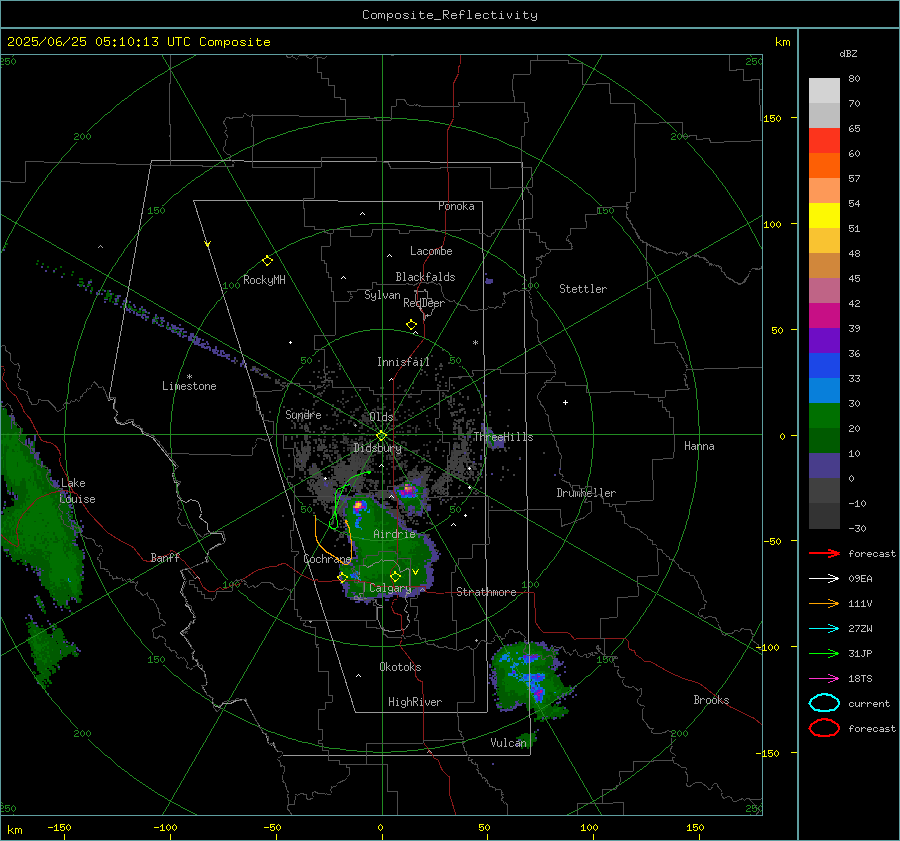The image size is (900, 841).
Task: Click the magenta 18TS arrow icon
Action: tap(824, 679)
